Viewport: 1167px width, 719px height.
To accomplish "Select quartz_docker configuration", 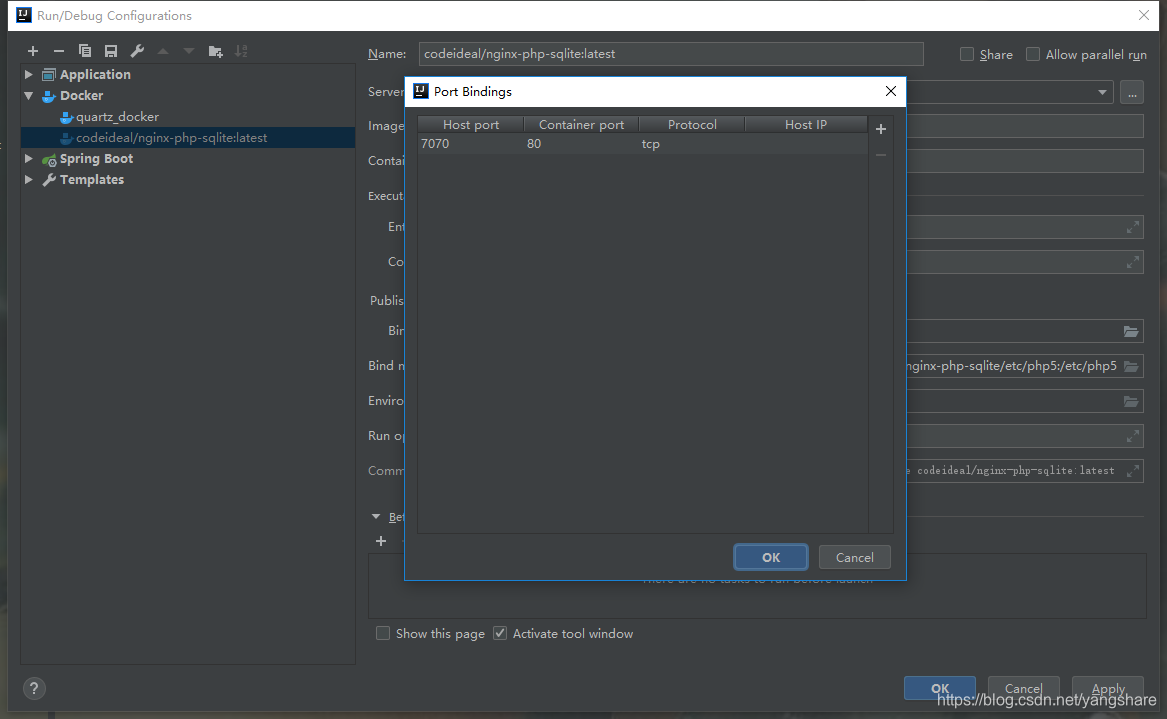I will pos(117,117).
